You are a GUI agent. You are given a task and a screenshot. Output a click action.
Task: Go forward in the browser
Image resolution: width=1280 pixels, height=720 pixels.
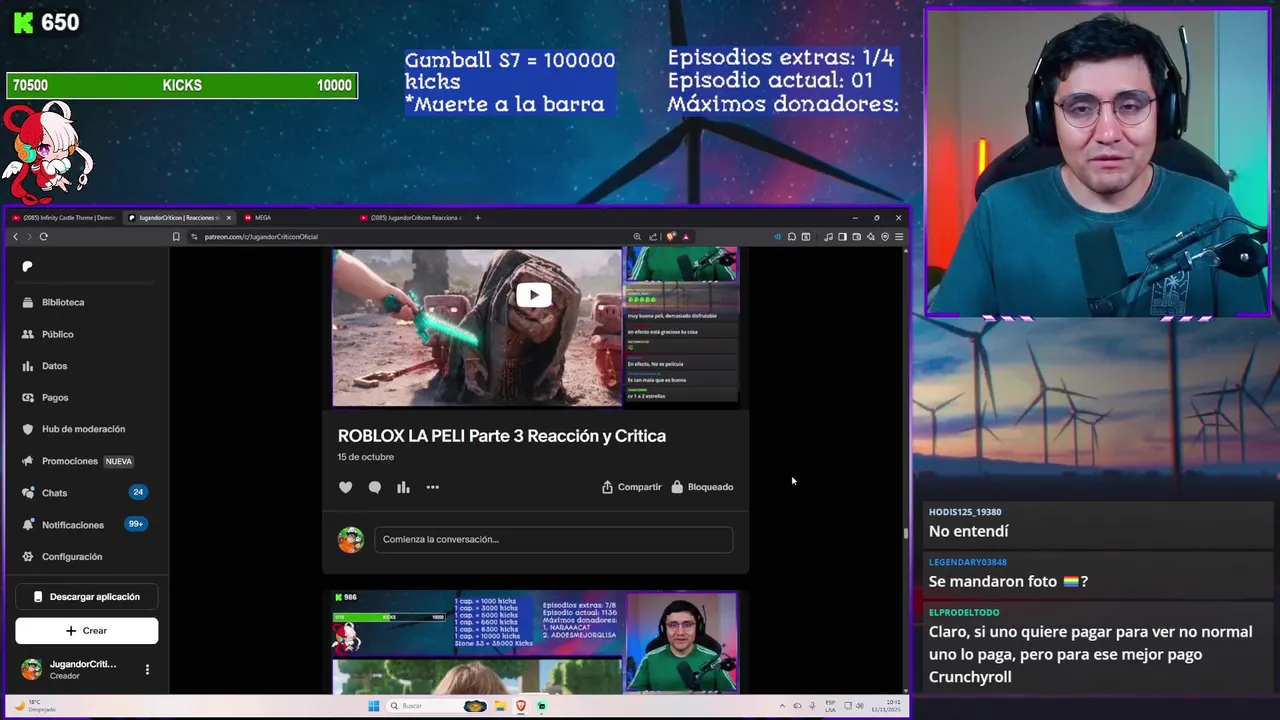tap(29, 237)
